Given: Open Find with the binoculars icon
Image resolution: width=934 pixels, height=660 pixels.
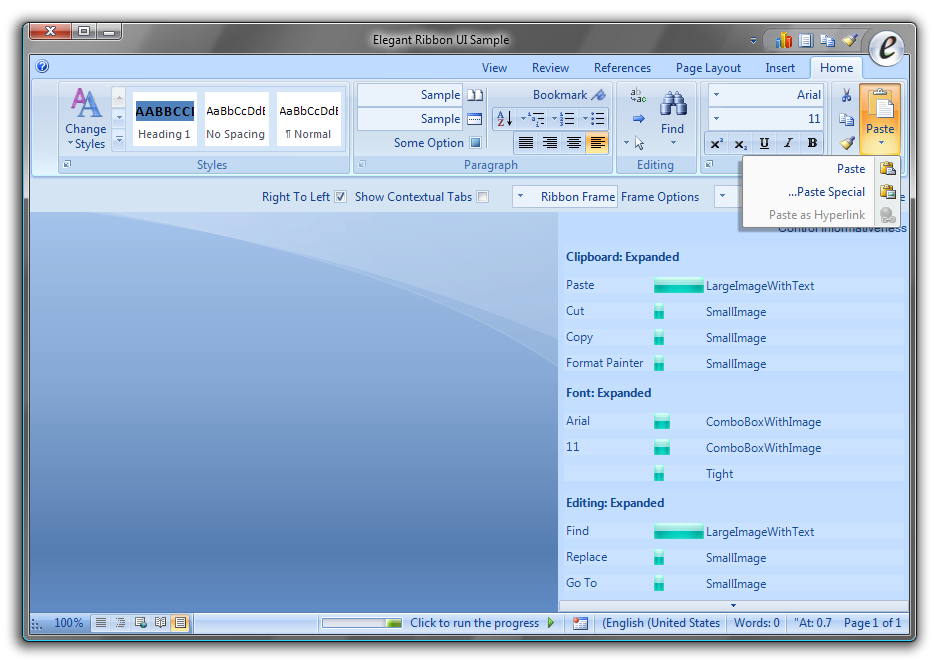Looking at the screenshot, I should coord(673,104).
